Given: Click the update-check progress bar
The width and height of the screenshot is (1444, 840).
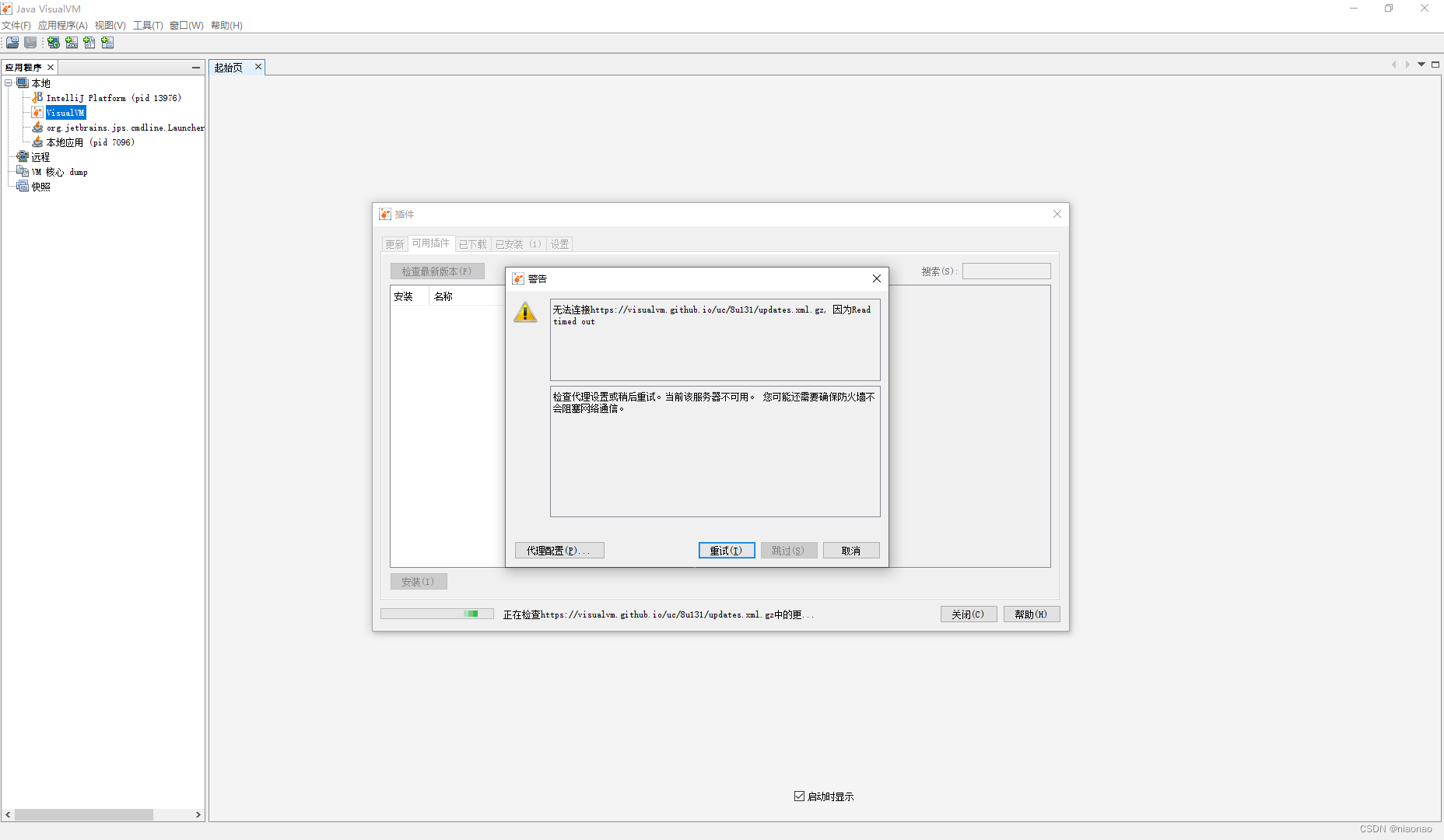Looking at the screenshot, I should pyautogui.click(x=437, y=614).
